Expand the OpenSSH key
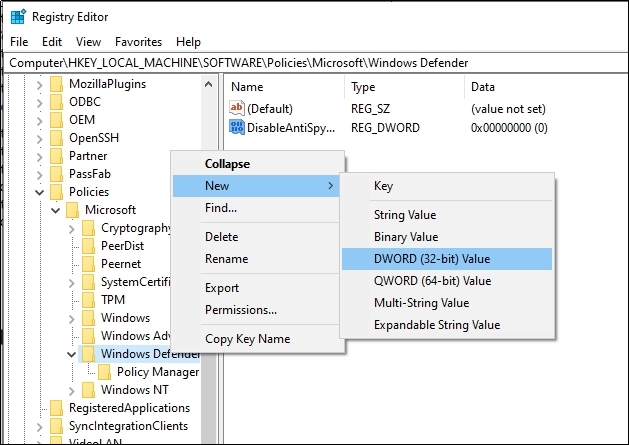Image resolution: width=629 pixels, height=445 pixels. (39, 139)
